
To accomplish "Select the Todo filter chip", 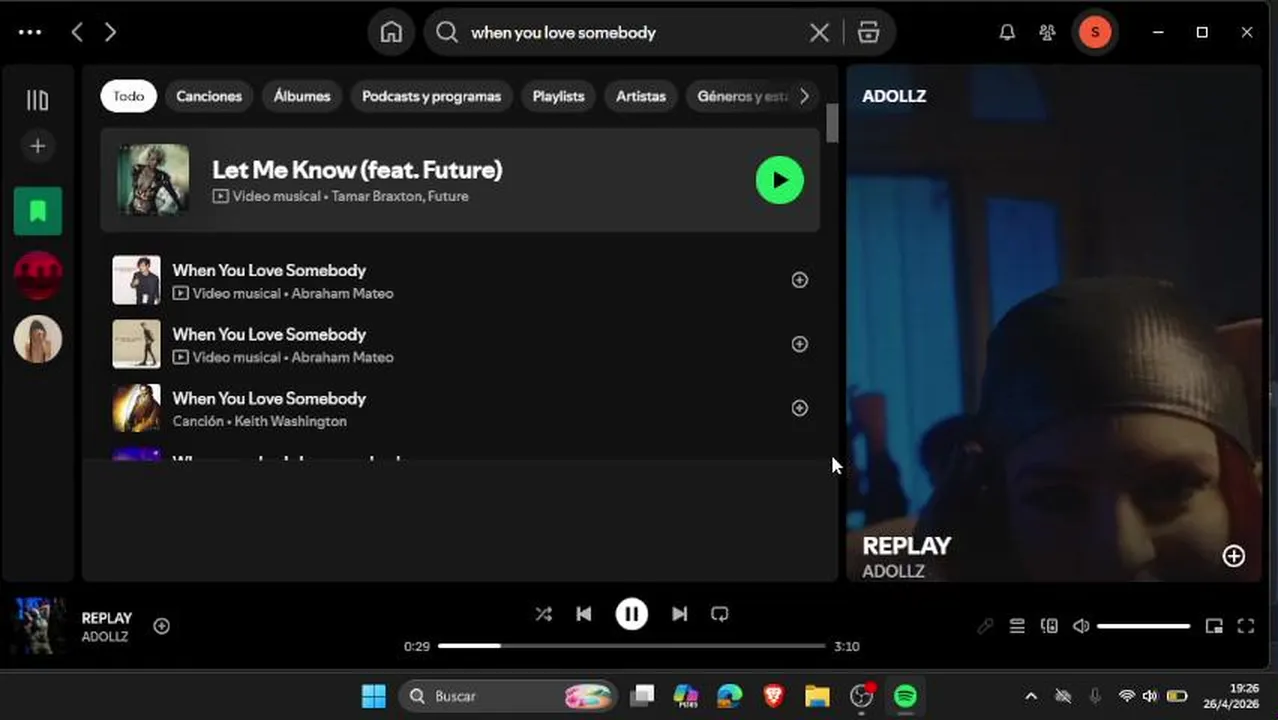I will (x=128, y=96).
